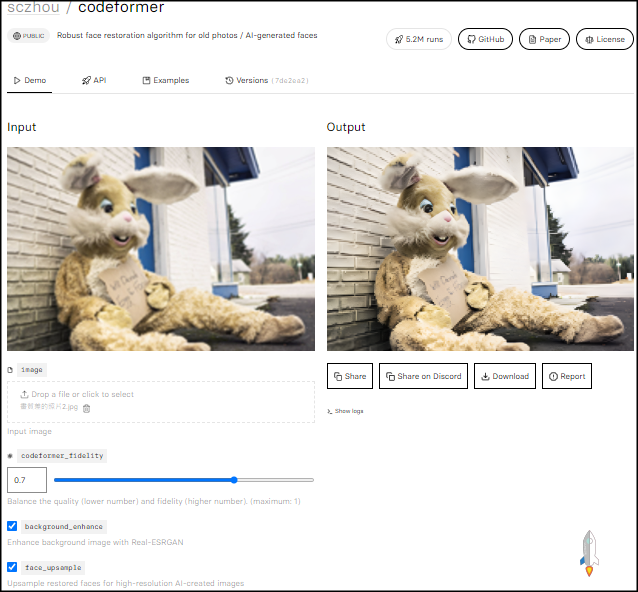Open the Paper link button
The image size is (638, 592).
pyautogui.click(x=544, y=39)
